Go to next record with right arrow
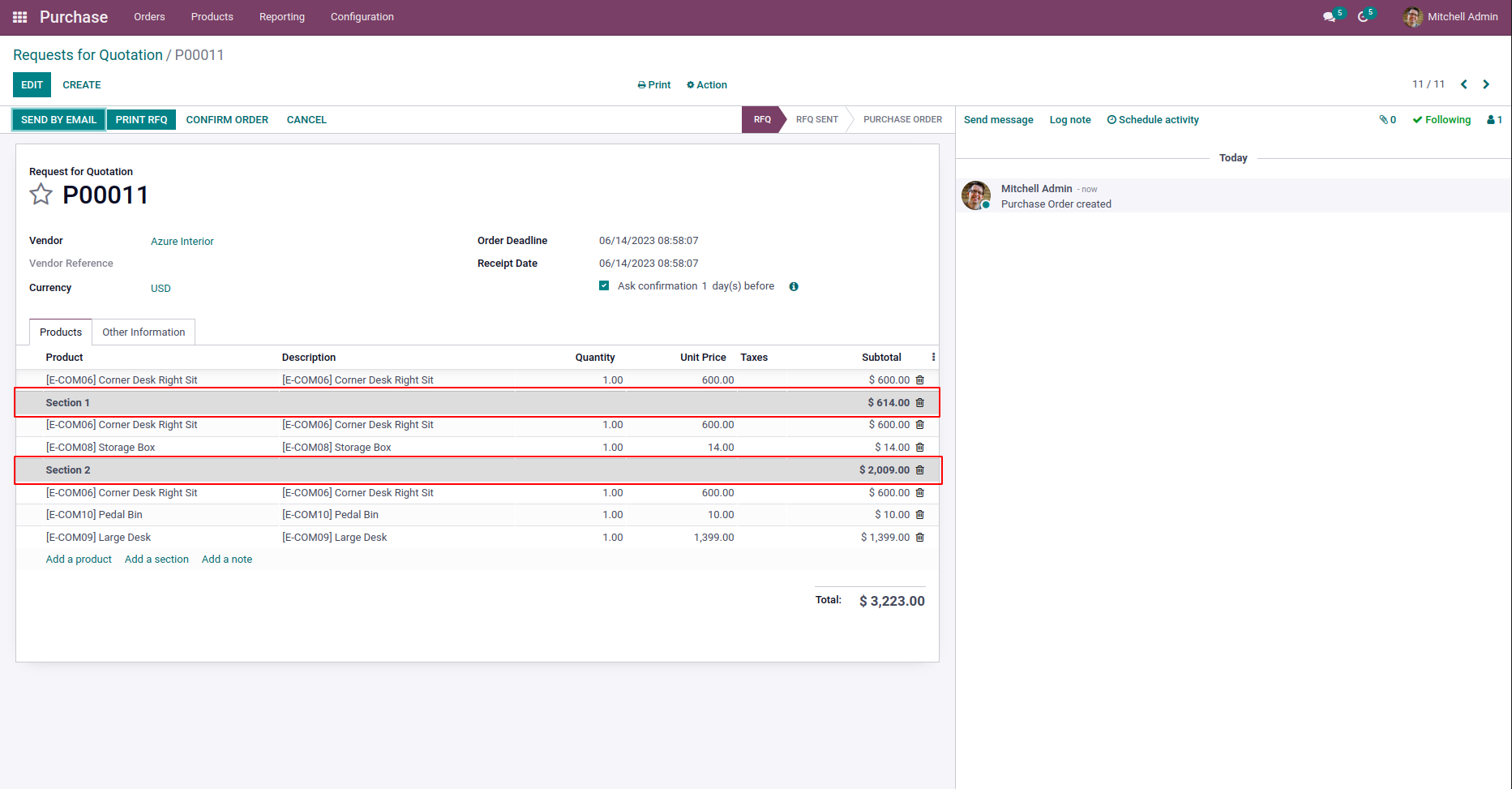 [1486, 84]
